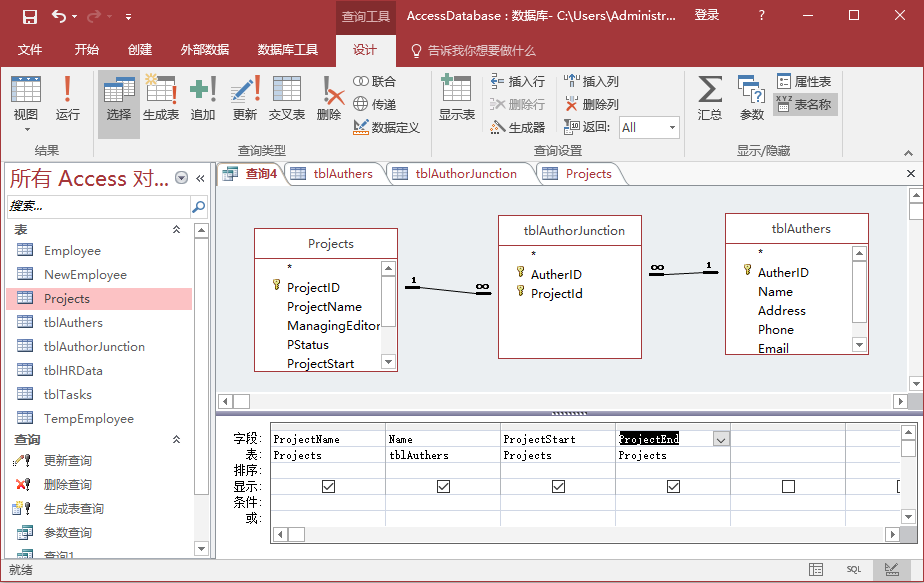
Task: Click the Save icon in title bar
Action: 29,17
